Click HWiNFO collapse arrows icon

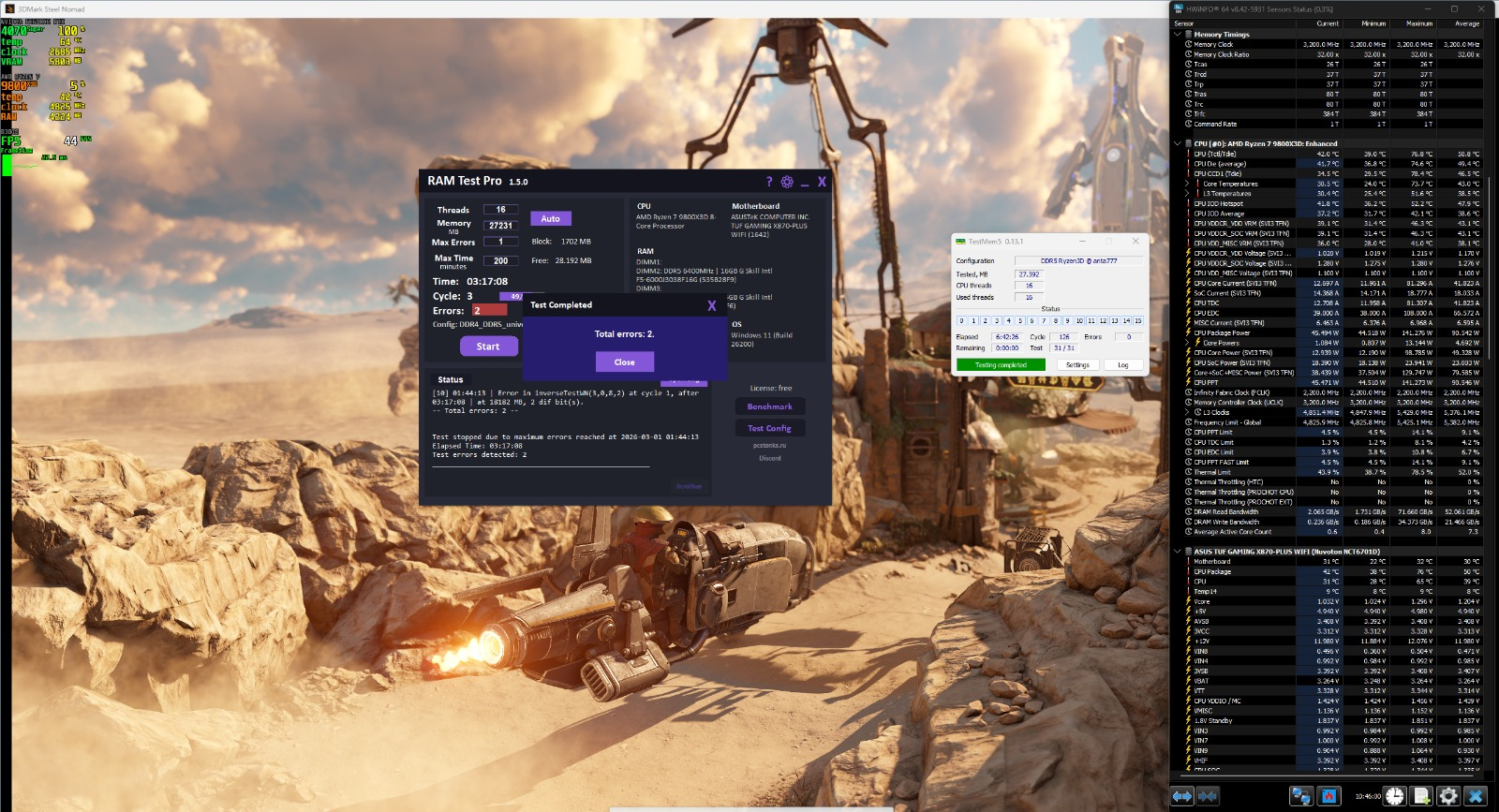pos(1208,796)
